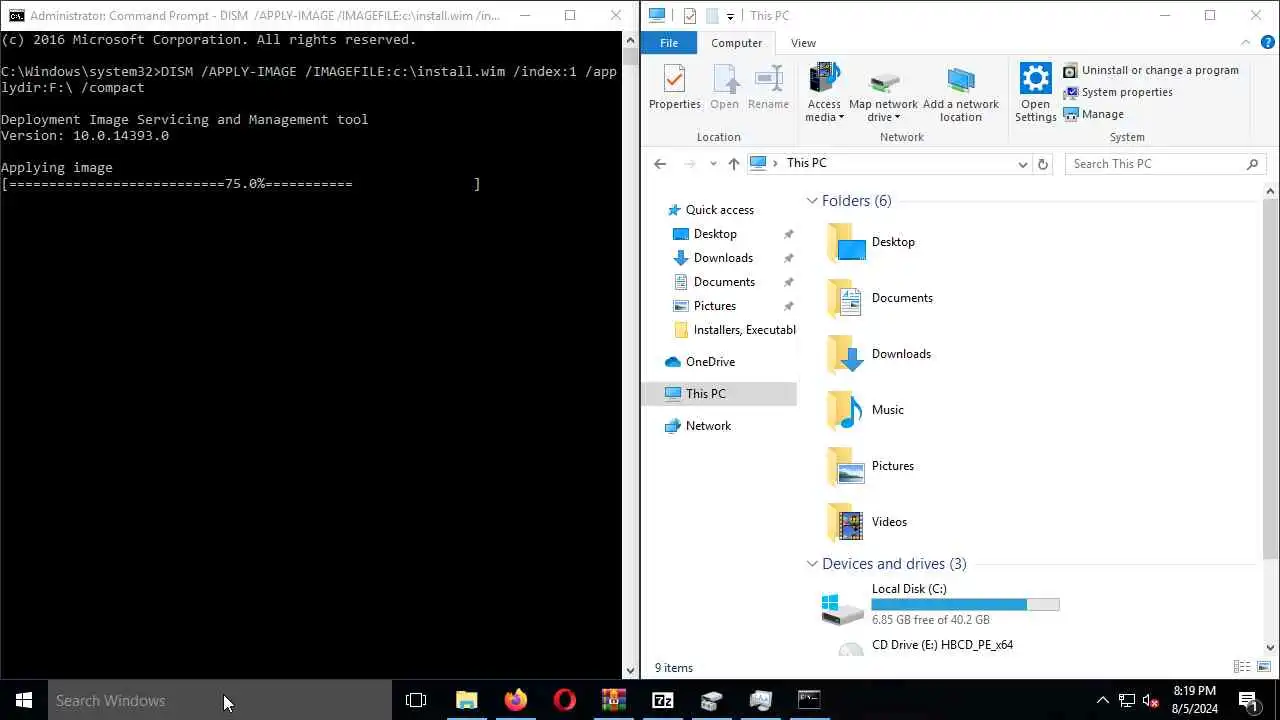Switch to Command Prompt taskbar icon
1280x720 pixels.
pos(809,700)
